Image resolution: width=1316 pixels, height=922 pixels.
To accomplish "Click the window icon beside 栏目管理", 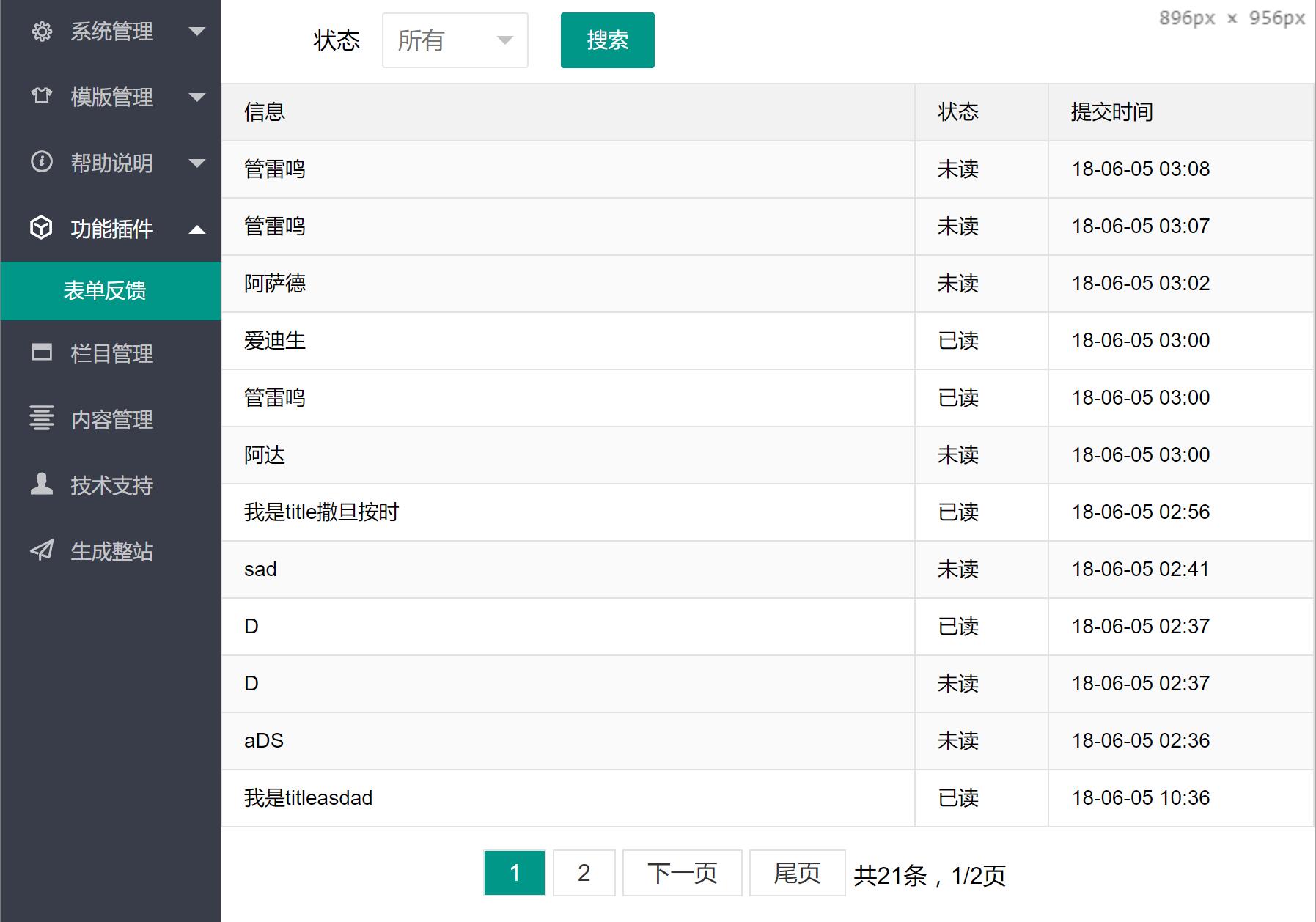I will coord(42,353).
